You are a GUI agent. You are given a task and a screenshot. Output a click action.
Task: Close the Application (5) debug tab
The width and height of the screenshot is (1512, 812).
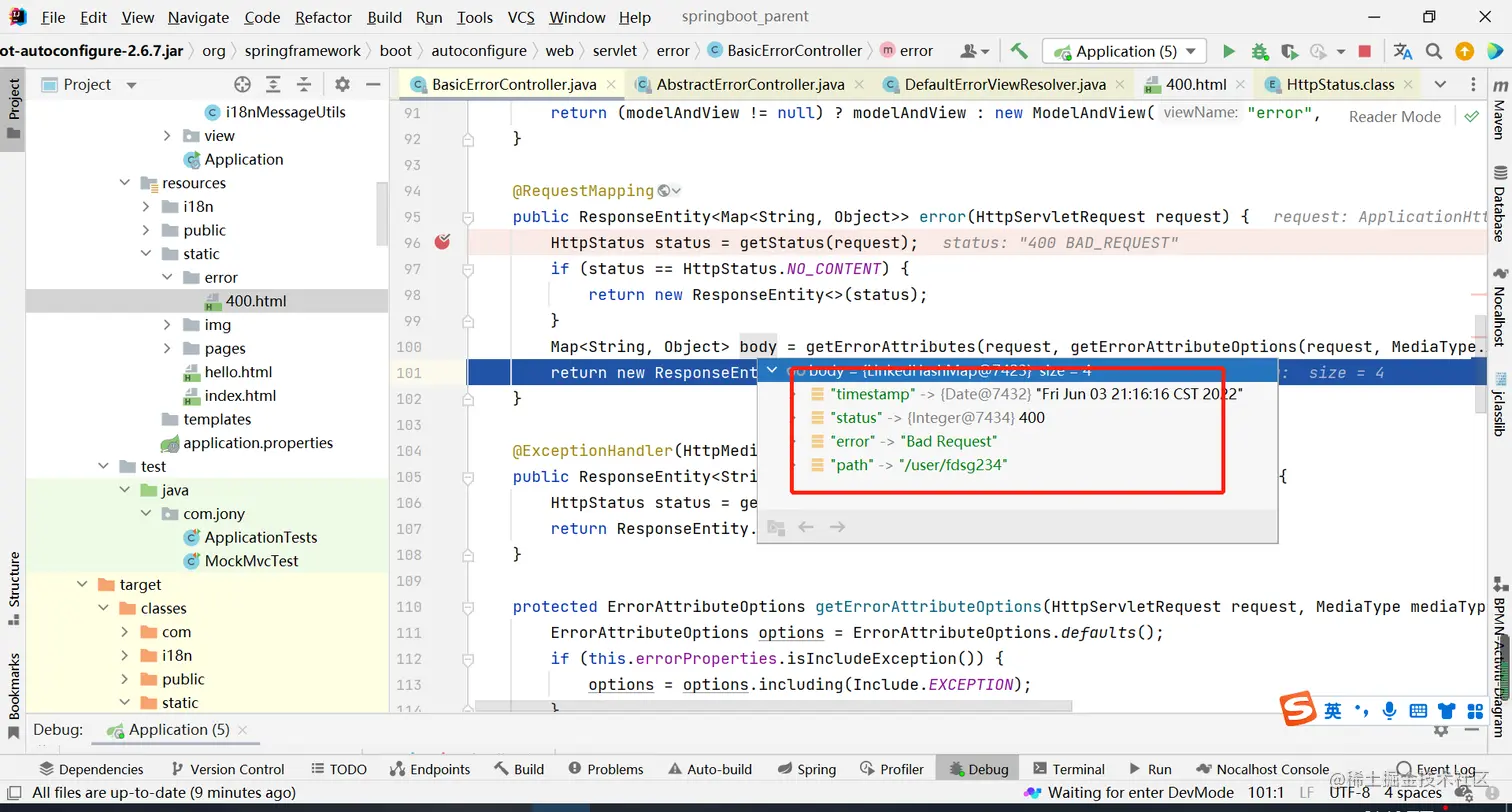point(243,730)
